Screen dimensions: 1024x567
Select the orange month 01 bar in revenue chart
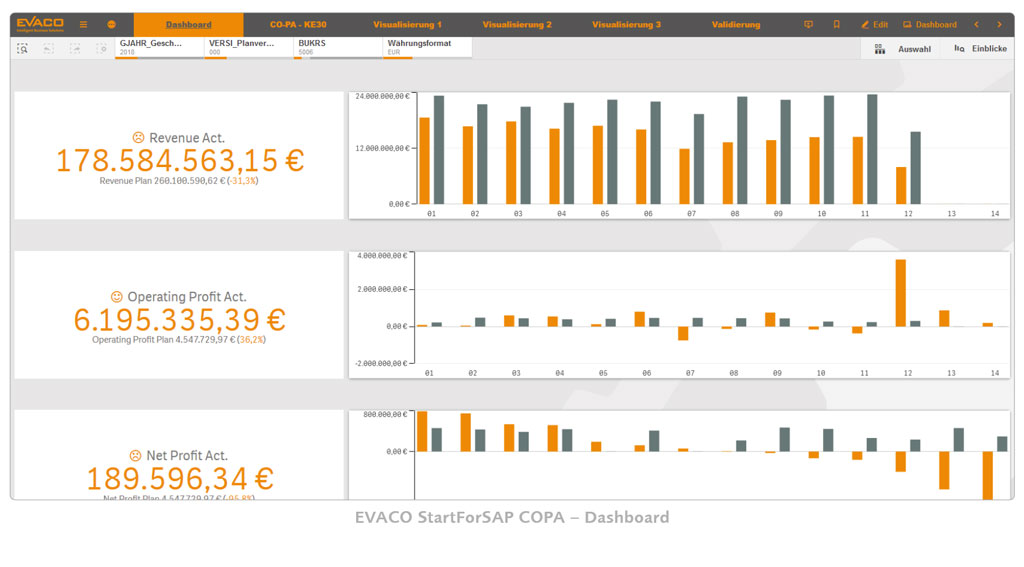[424, 161]
